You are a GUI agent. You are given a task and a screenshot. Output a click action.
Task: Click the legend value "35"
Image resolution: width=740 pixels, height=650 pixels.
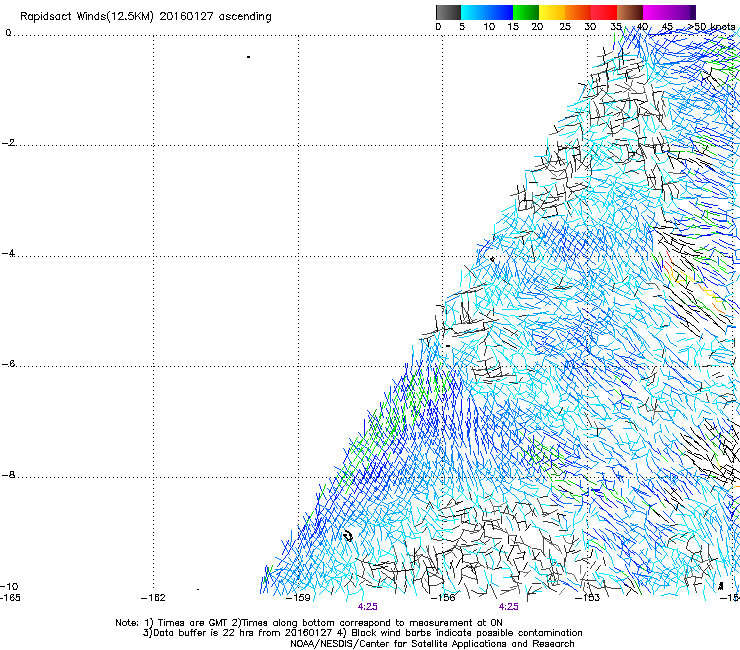(x=616, y=27)
